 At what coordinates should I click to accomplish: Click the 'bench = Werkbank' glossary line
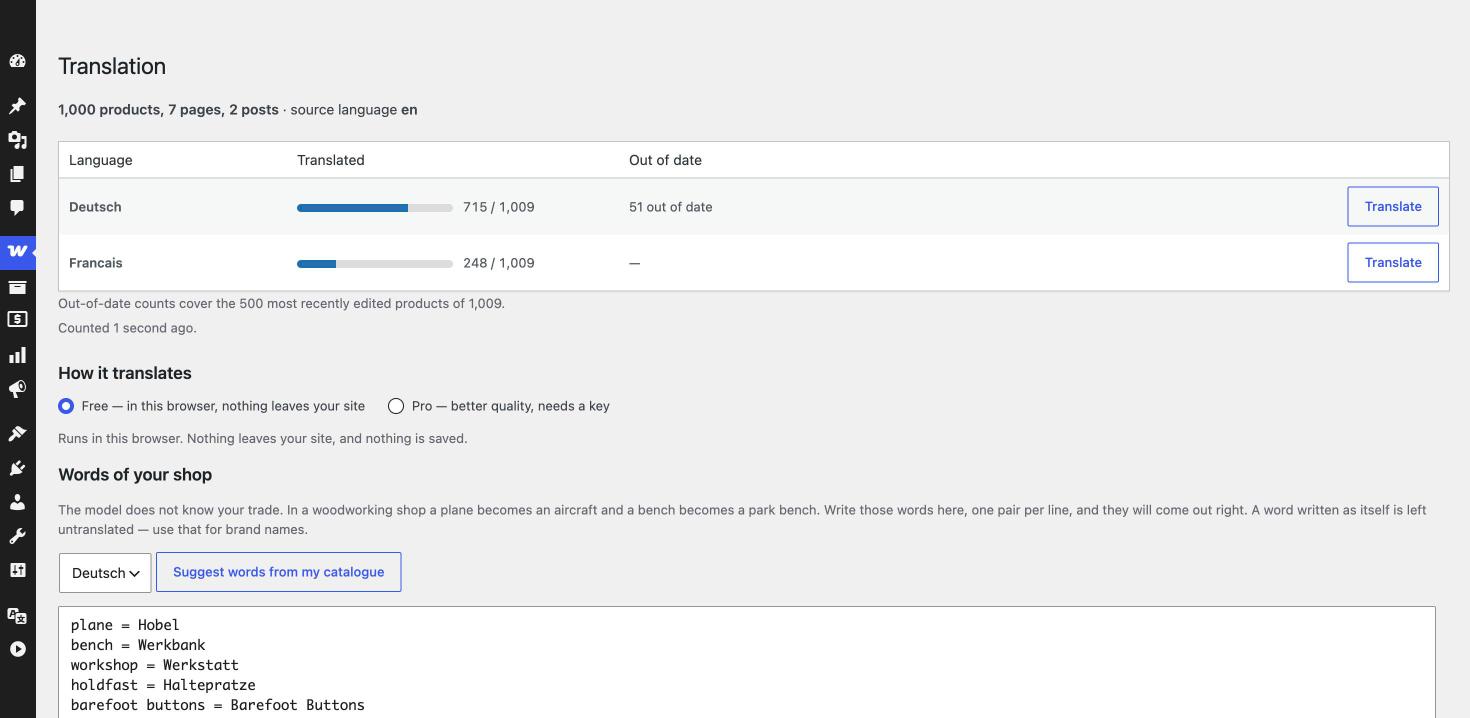click(x=138, y=645)
